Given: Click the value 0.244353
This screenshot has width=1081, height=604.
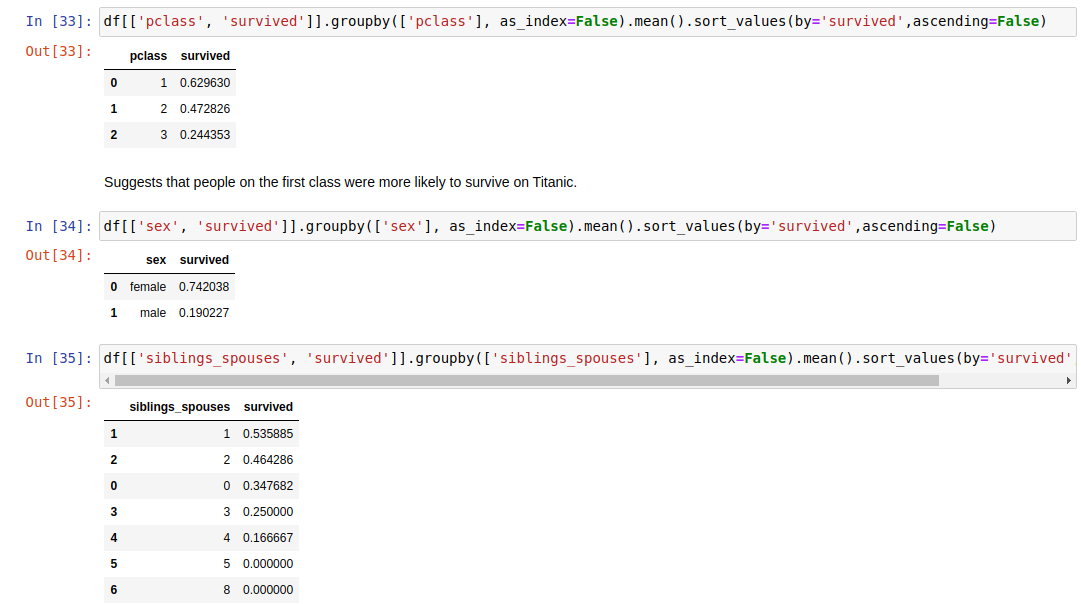Looking at the screenshot, I should pos(205,135).
